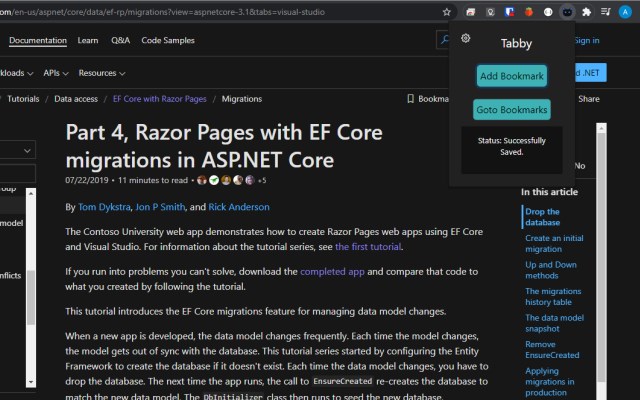
Task: Open the version selector dropdown in left sidebar
Action: pyautogui.click(x=18, y=150)
